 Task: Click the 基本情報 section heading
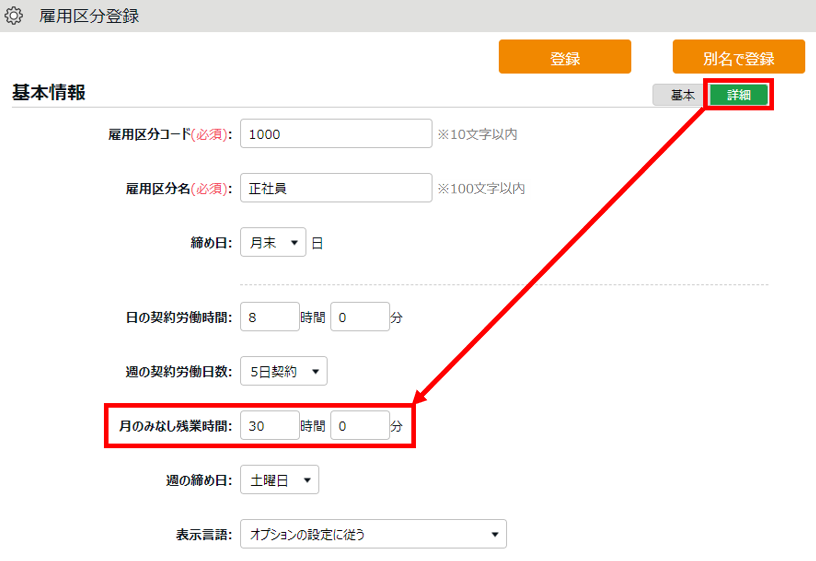coord(49,93)
